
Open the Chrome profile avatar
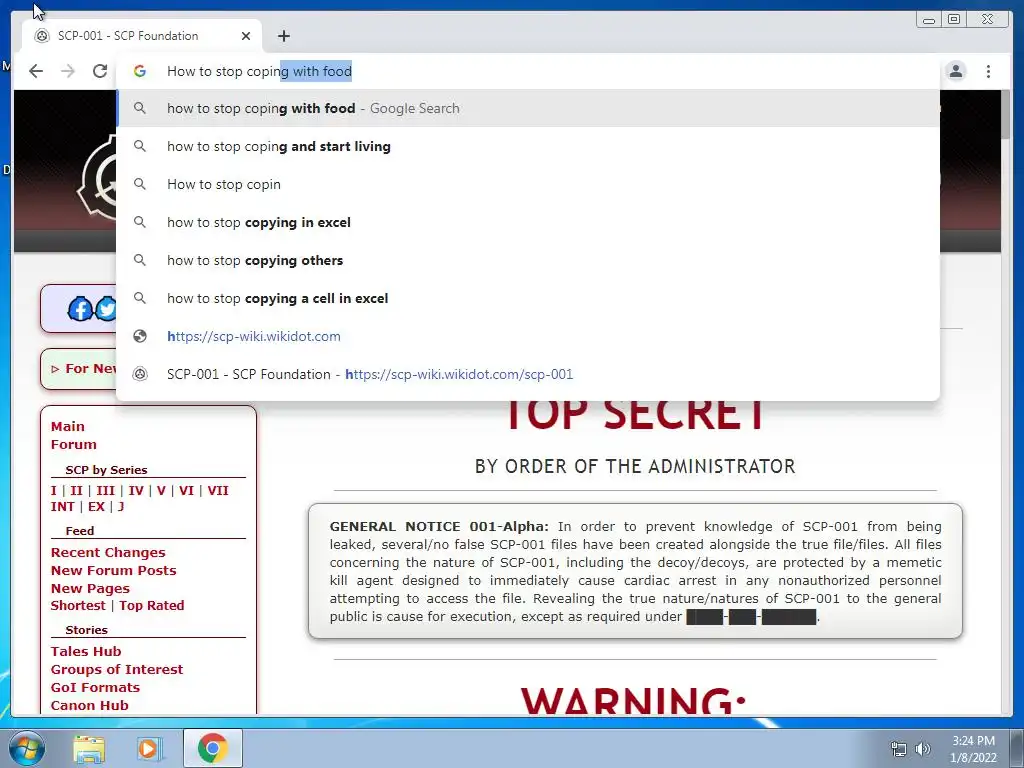tap(956, 71)
